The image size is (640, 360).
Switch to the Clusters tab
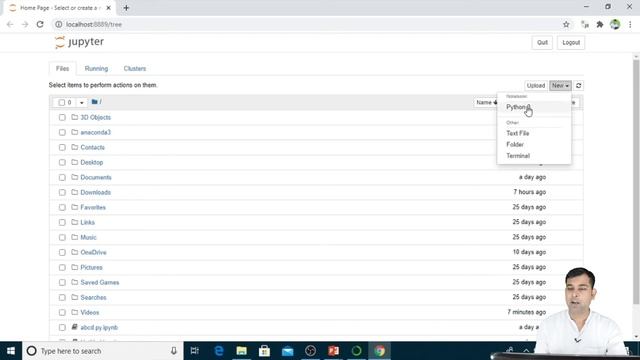[x=135, y=69]
